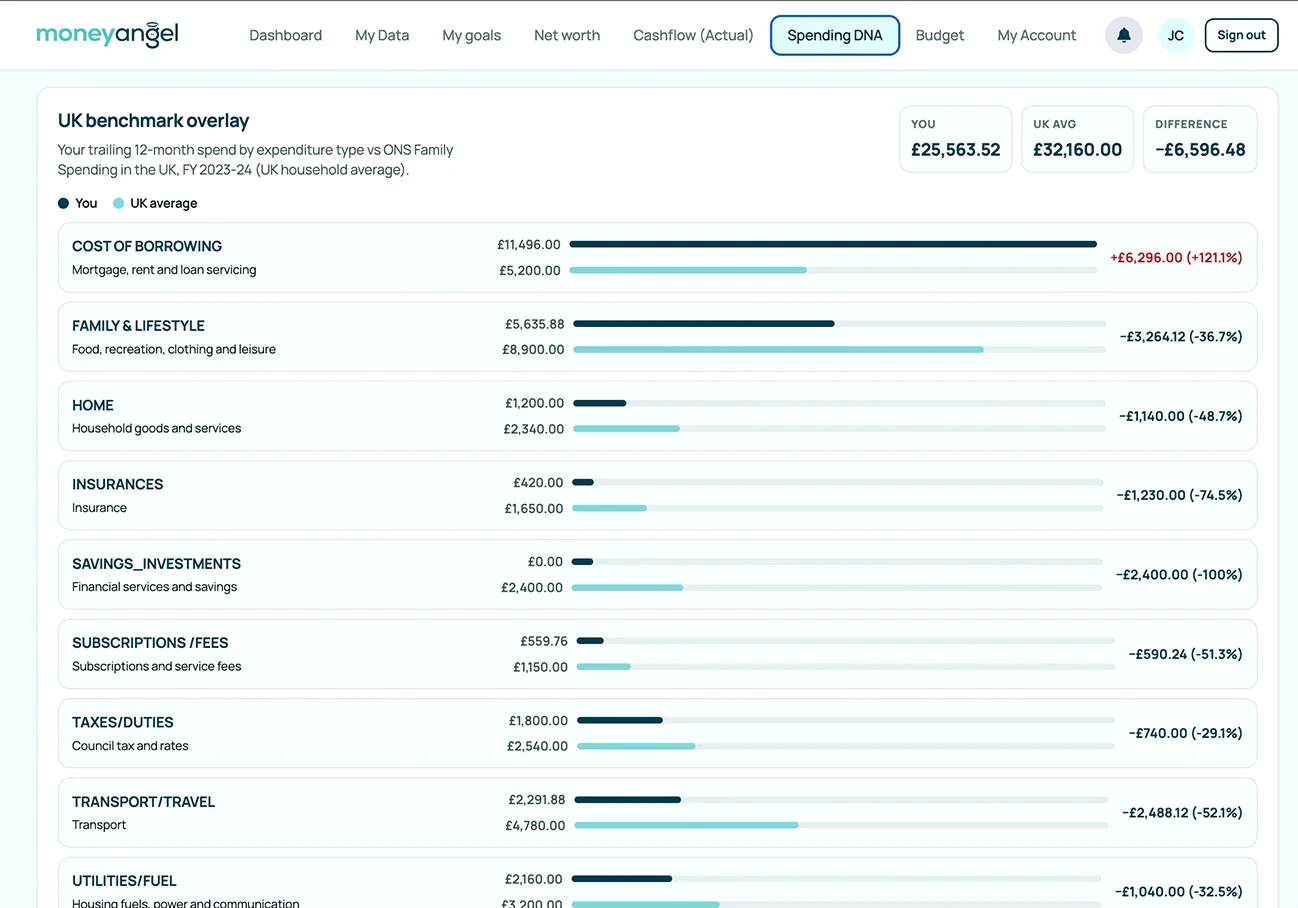This screenshot has width=1298, height=908.
Task: Click the TRANSPORT/TRAVEL heading
Action: pyautogui.click(x=144, y=802)
